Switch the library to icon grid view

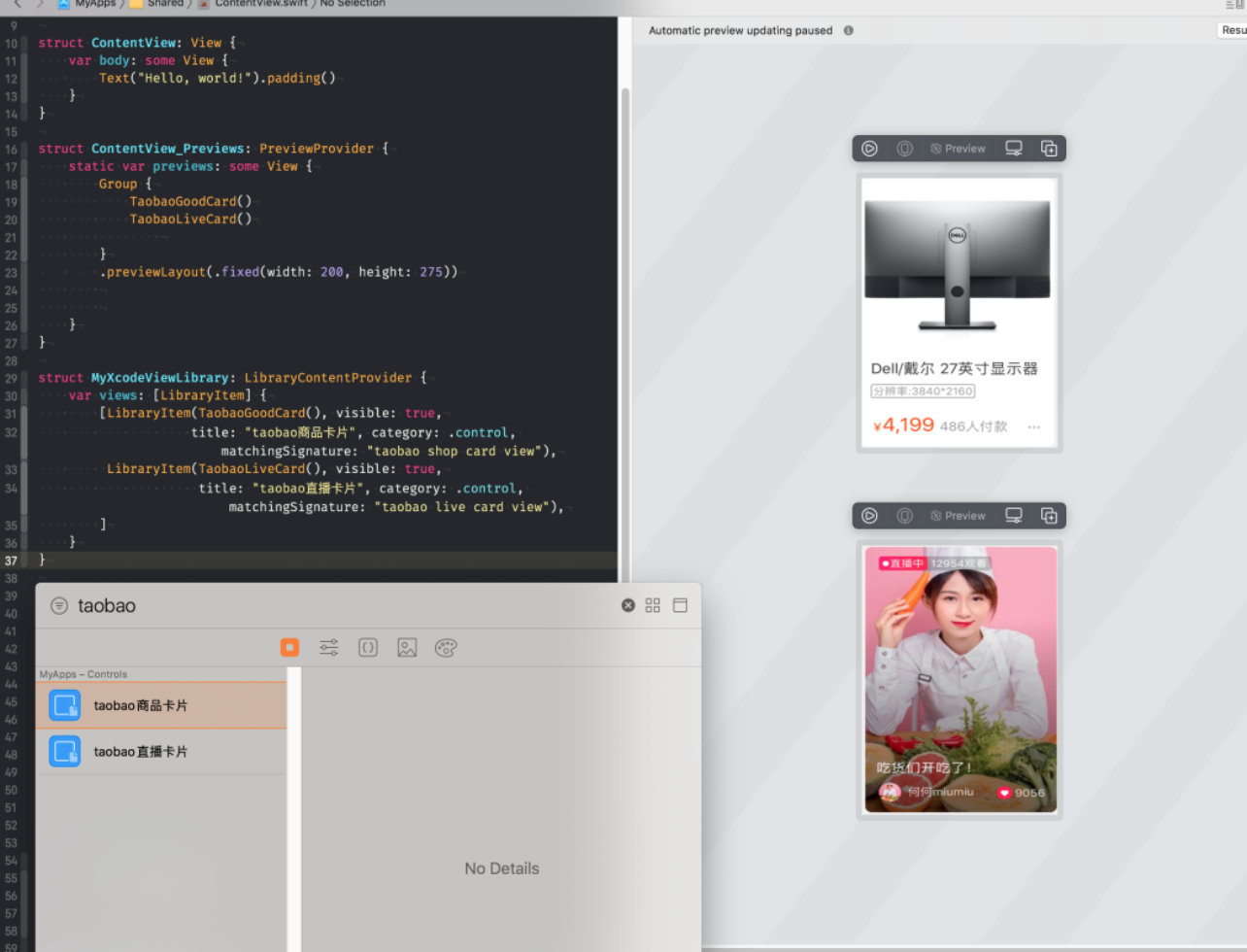[653, 605]
